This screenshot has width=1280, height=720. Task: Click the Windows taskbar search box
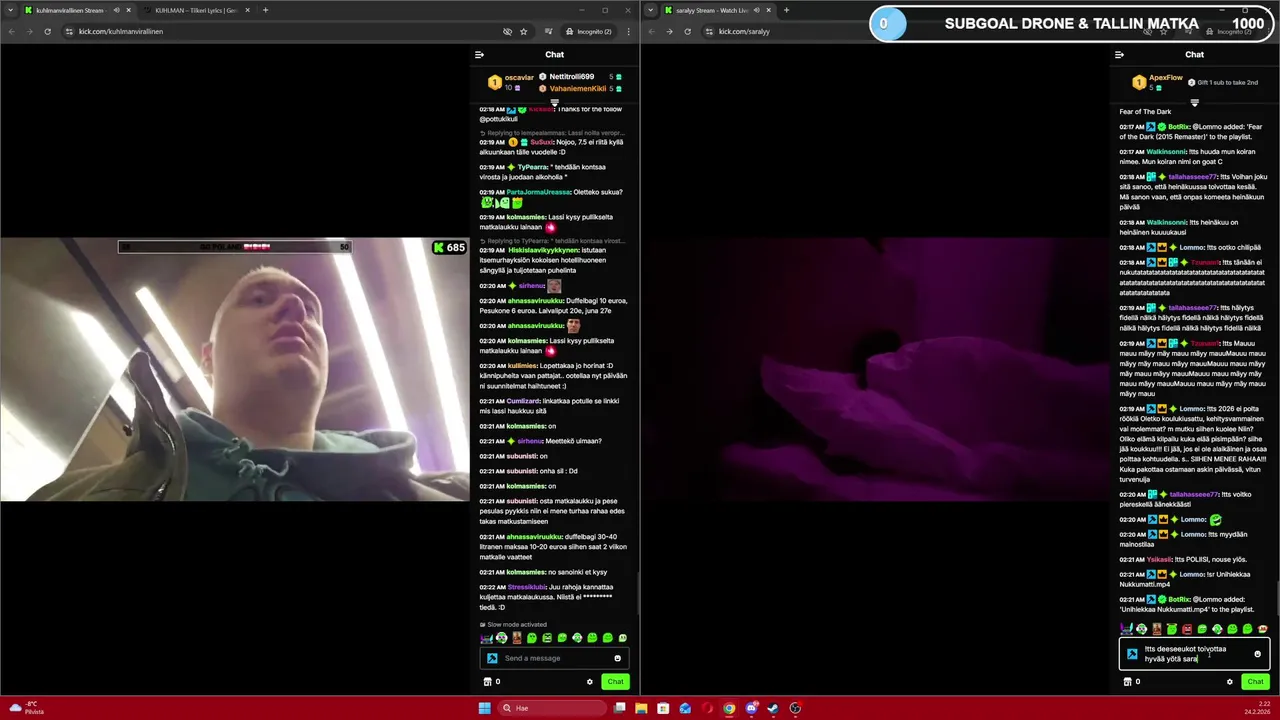[x=553, y=708]
